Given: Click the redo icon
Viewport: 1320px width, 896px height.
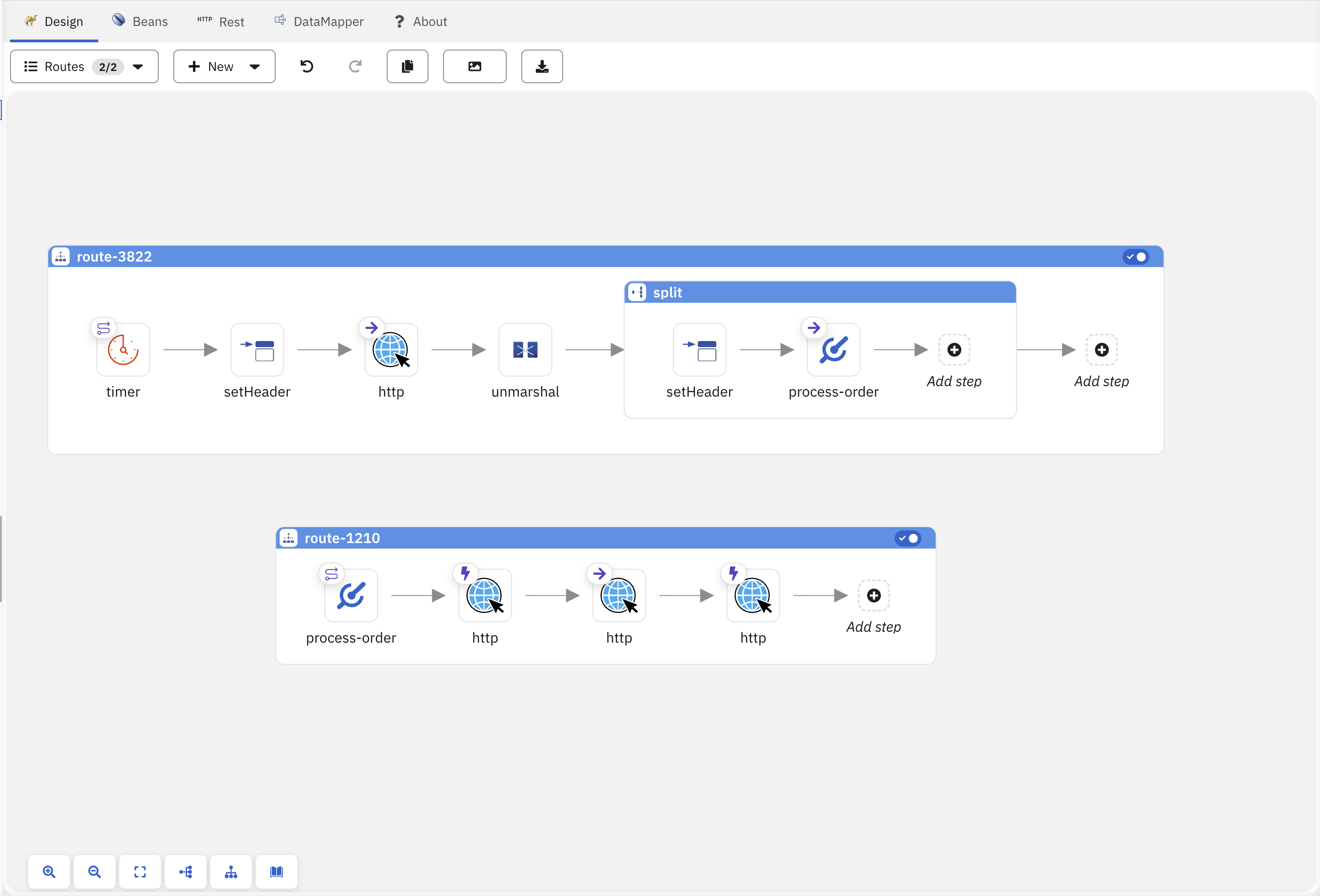Looking at the screenshot, I should tap(355, 66).
